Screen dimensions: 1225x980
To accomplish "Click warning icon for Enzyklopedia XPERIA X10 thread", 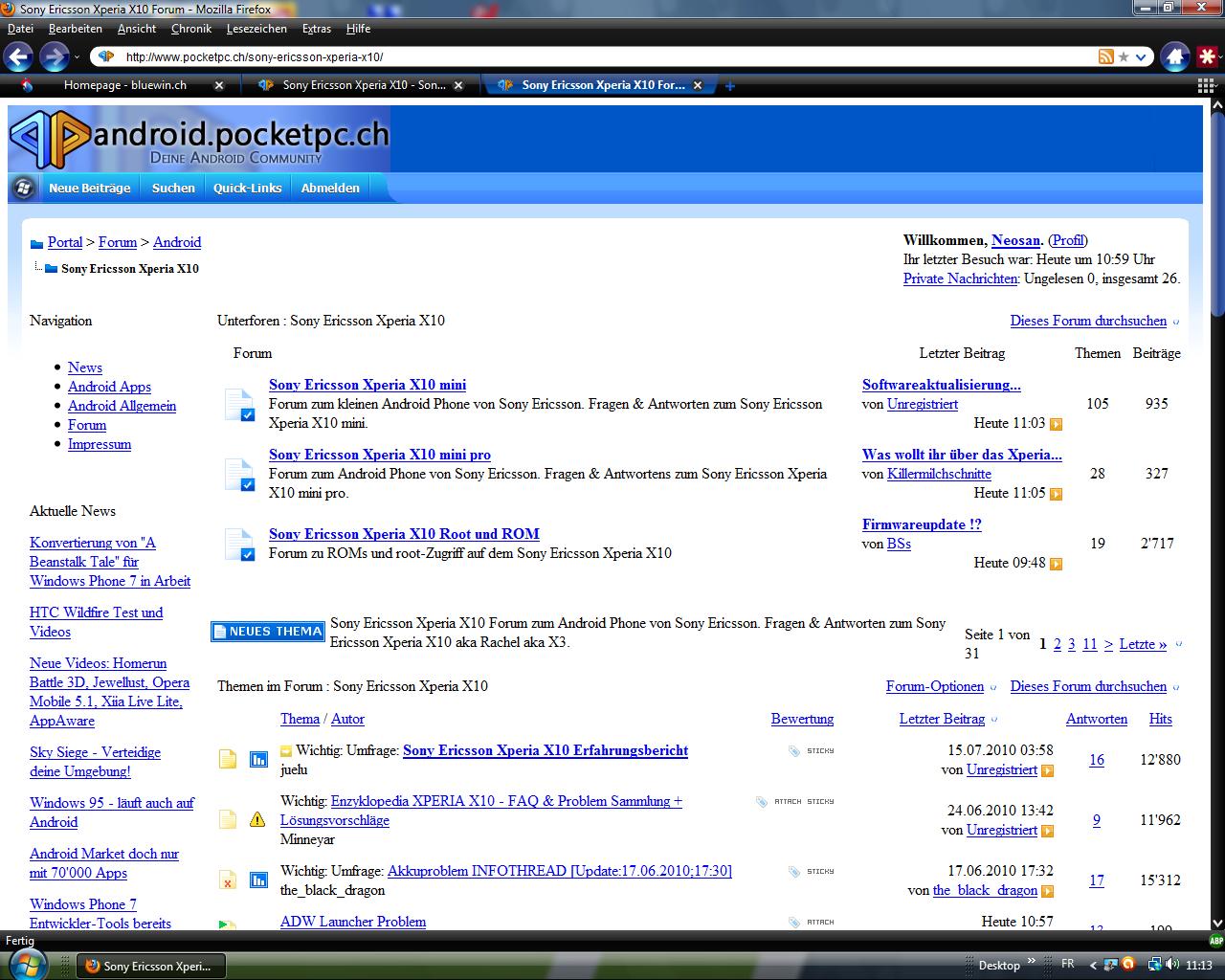I will point(257,819).
